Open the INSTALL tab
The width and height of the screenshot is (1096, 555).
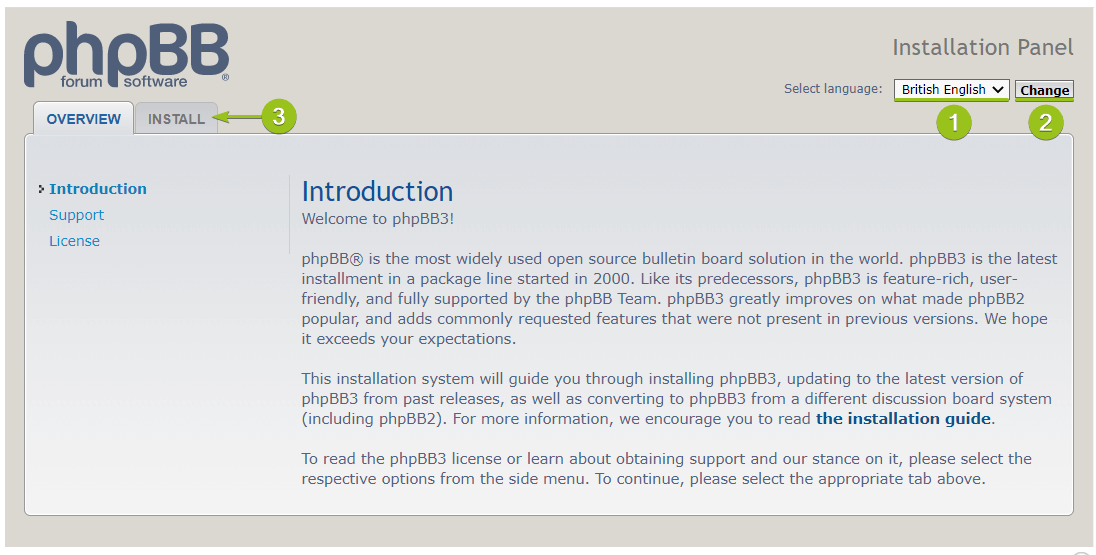point(176,119)
